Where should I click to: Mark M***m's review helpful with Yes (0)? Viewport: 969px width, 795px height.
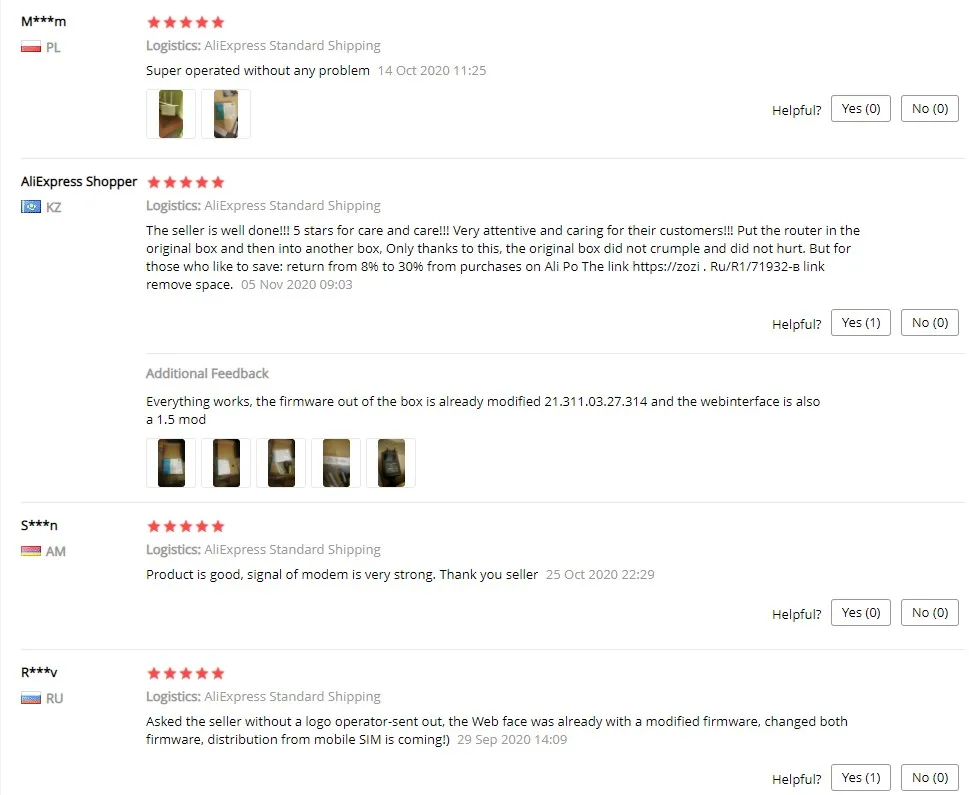[861, 109]
